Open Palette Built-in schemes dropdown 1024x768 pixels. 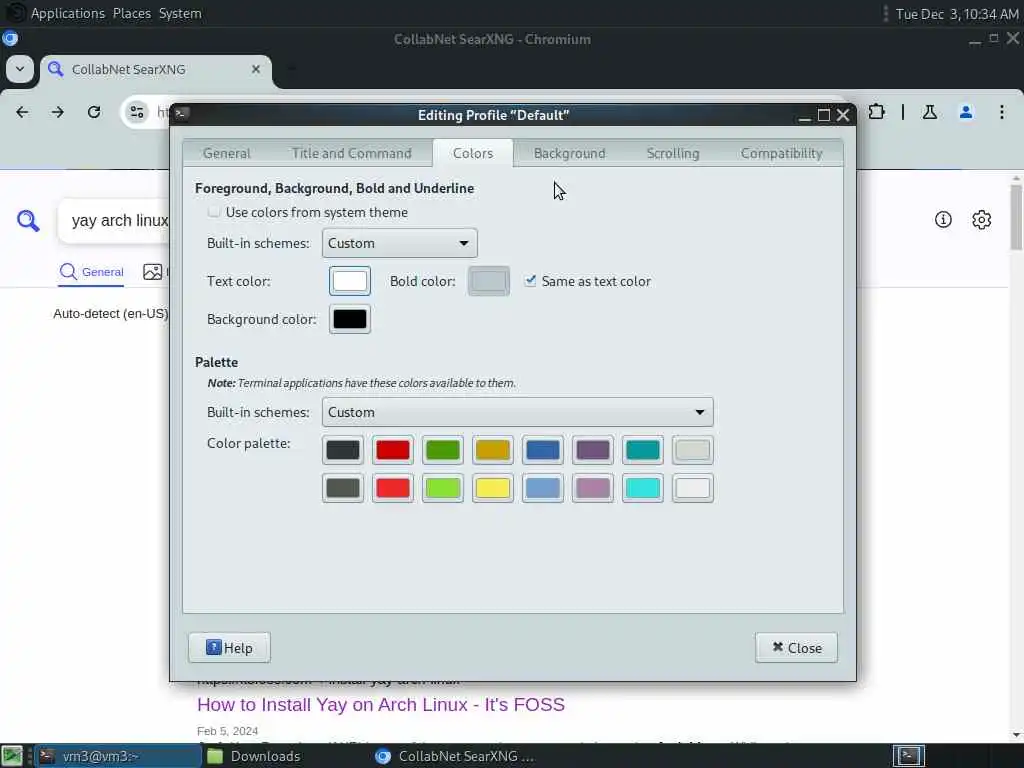(x=517, y=412)
